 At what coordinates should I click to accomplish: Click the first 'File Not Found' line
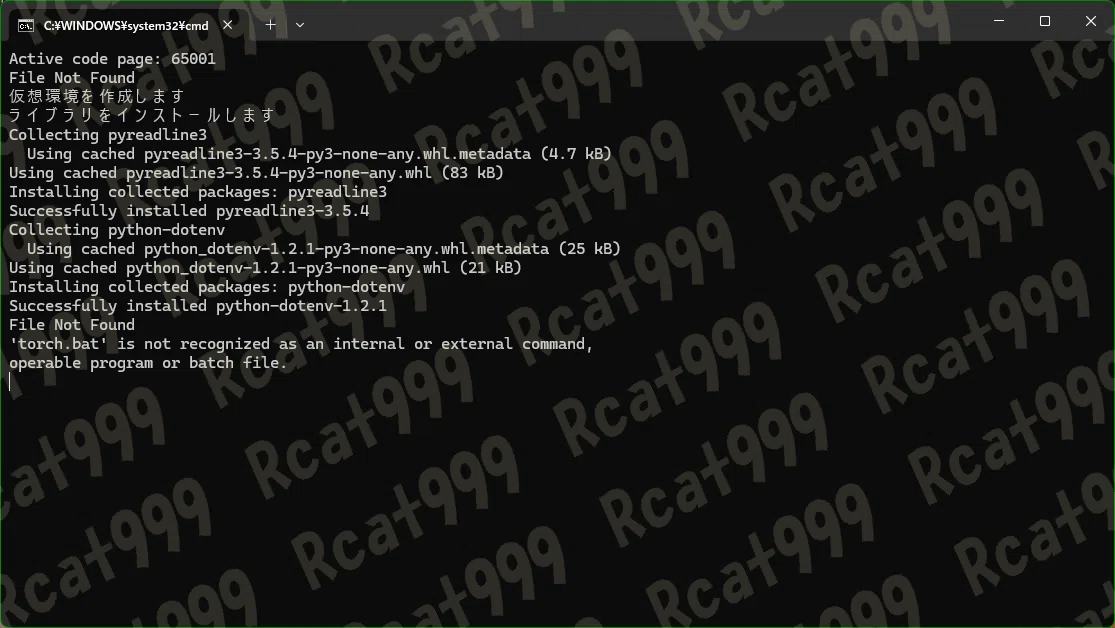click(x=72, y=78)
